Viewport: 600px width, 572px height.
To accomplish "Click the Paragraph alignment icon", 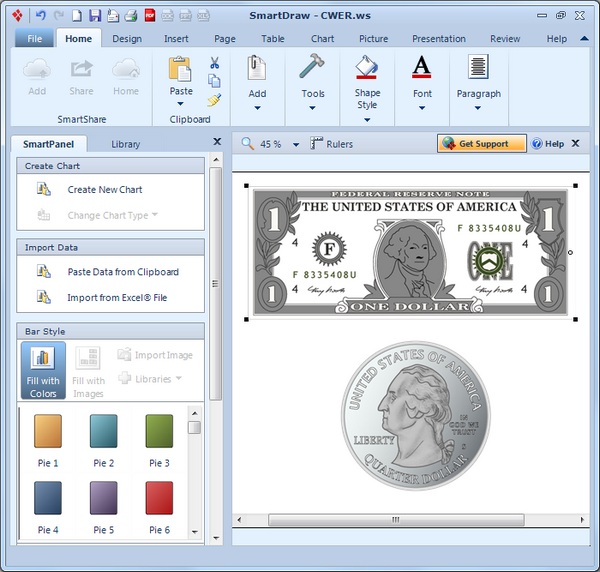I will tap(477, 68).
